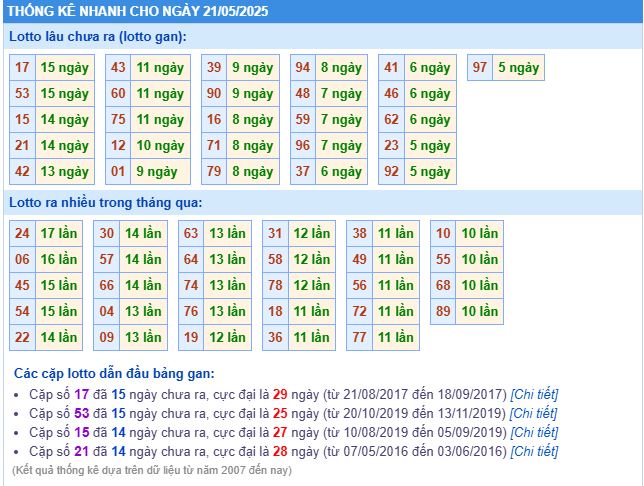The width and height of the screenshot is (644, 486).
Task: Select lotto number 22 in frequent table
Action: click(x=22, y=337)
